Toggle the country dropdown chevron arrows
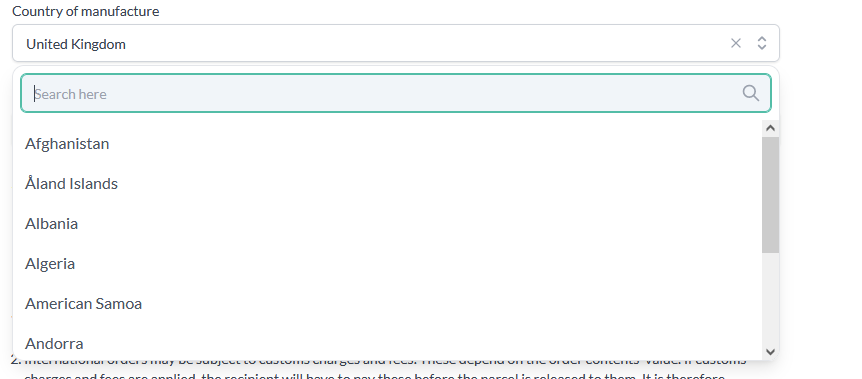The image size is (862, 379). coord(762,43)
